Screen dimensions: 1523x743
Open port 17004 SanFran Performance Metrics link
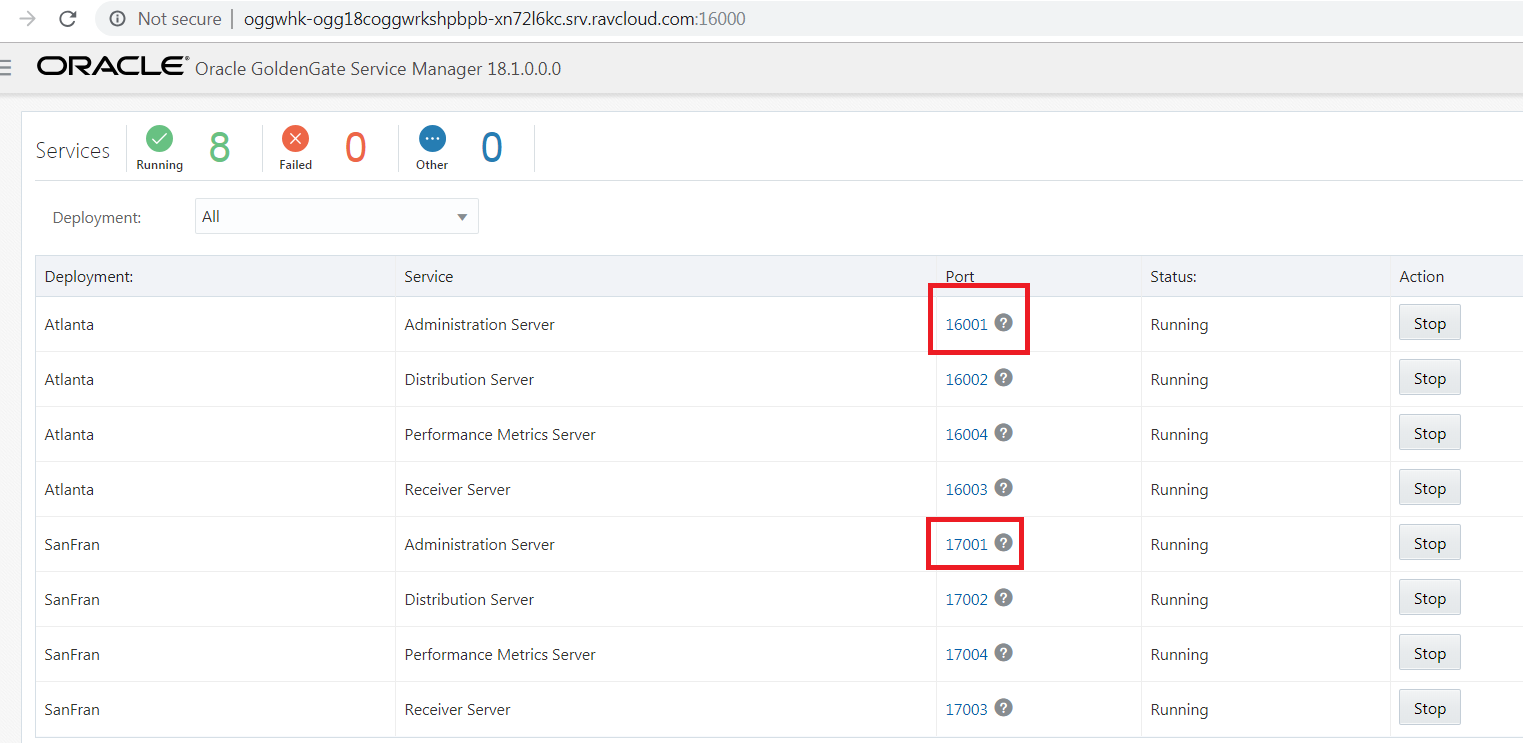[x=966, y=655]
